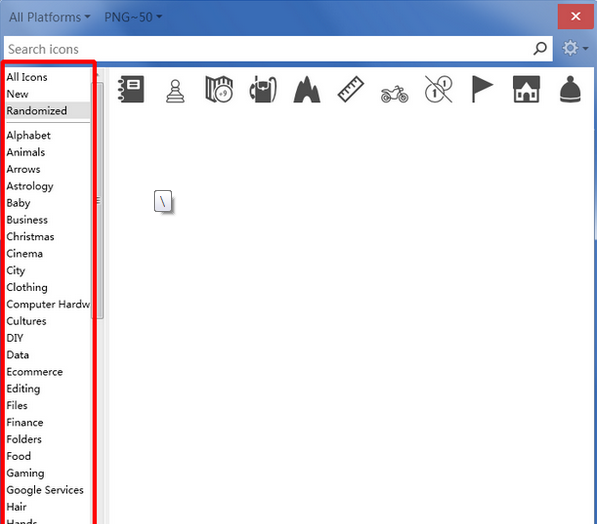The width and height of the screenshot is (597, 524).
Task: Expand the PNG~50 format dropdown
Action: pyautogui.click(x=133, y=17)
